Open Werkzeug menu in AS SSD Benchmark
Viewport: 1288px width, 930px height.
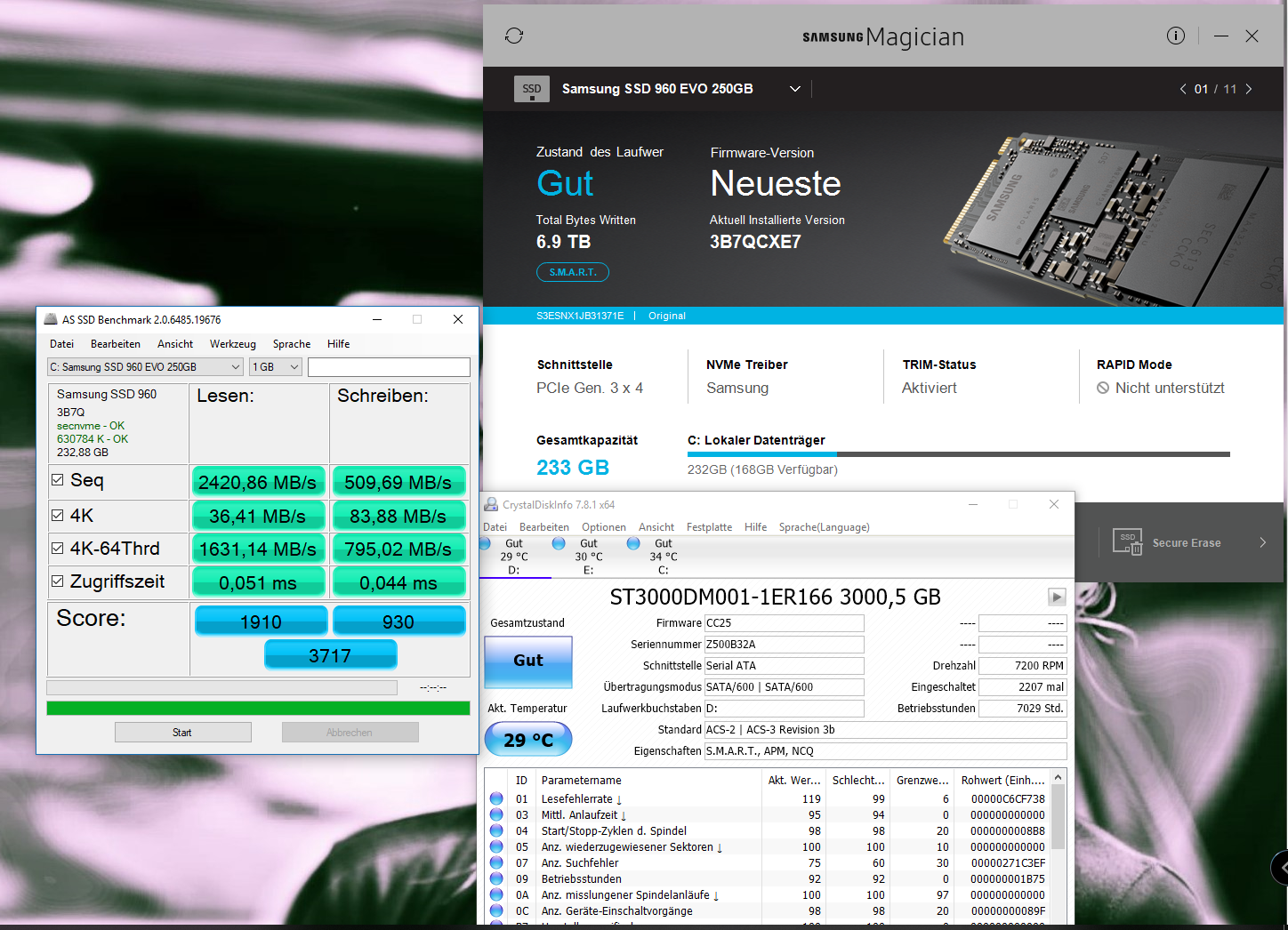tap(233, 344)
